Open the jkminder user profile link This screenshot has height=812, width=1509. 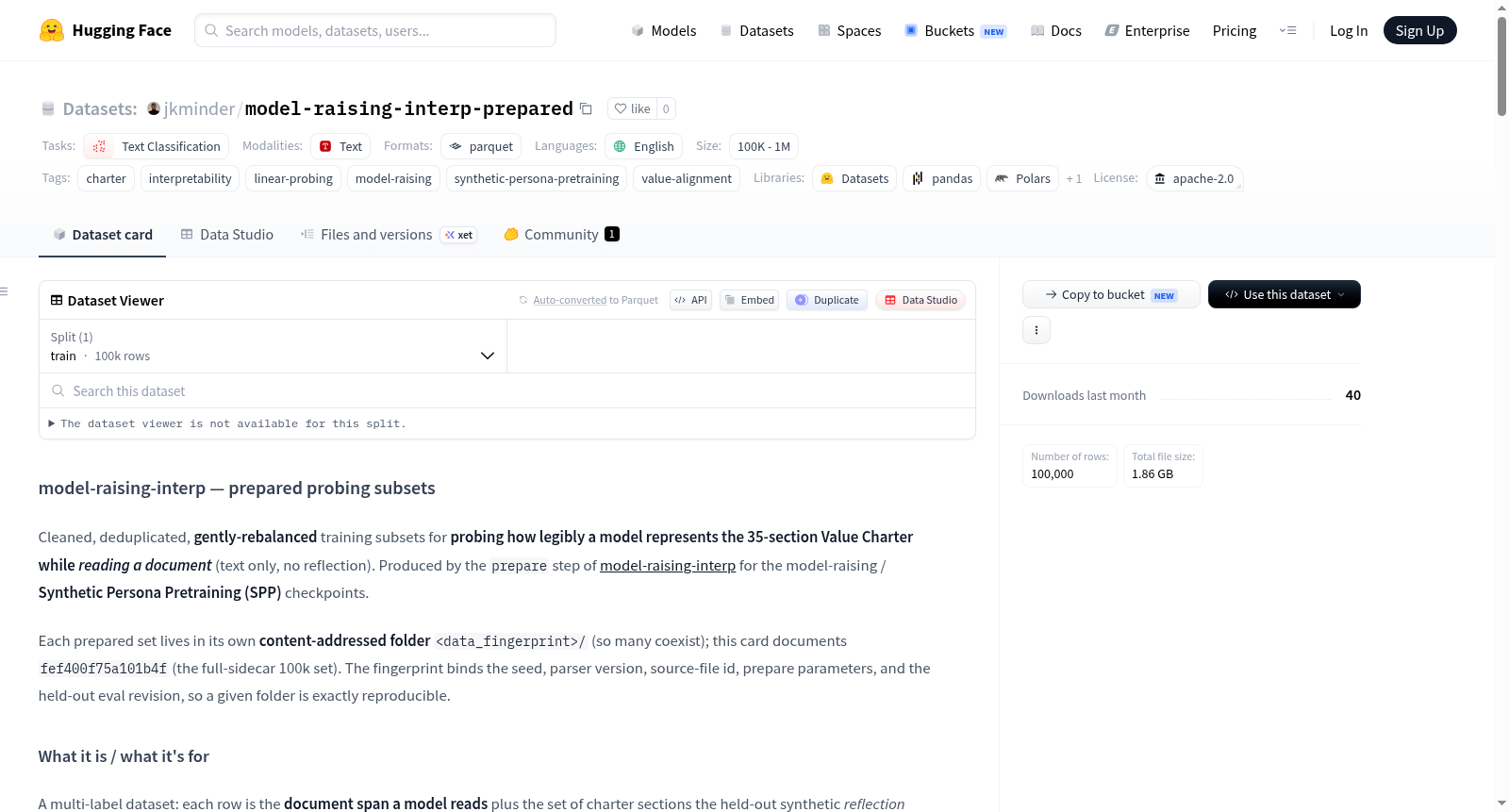pos(199,108)
